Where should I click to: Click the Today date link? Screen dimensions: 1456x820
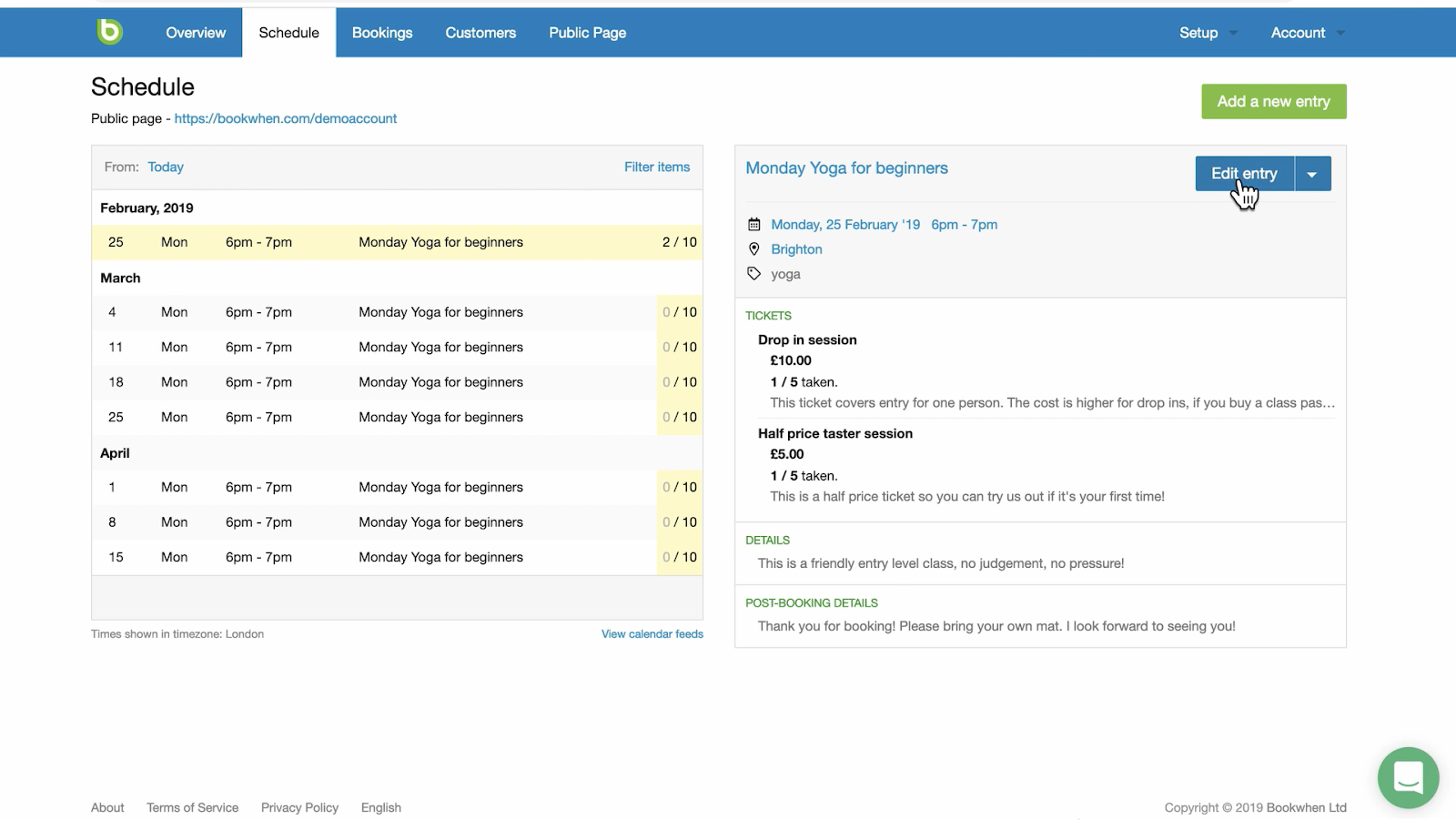[166, 167]
